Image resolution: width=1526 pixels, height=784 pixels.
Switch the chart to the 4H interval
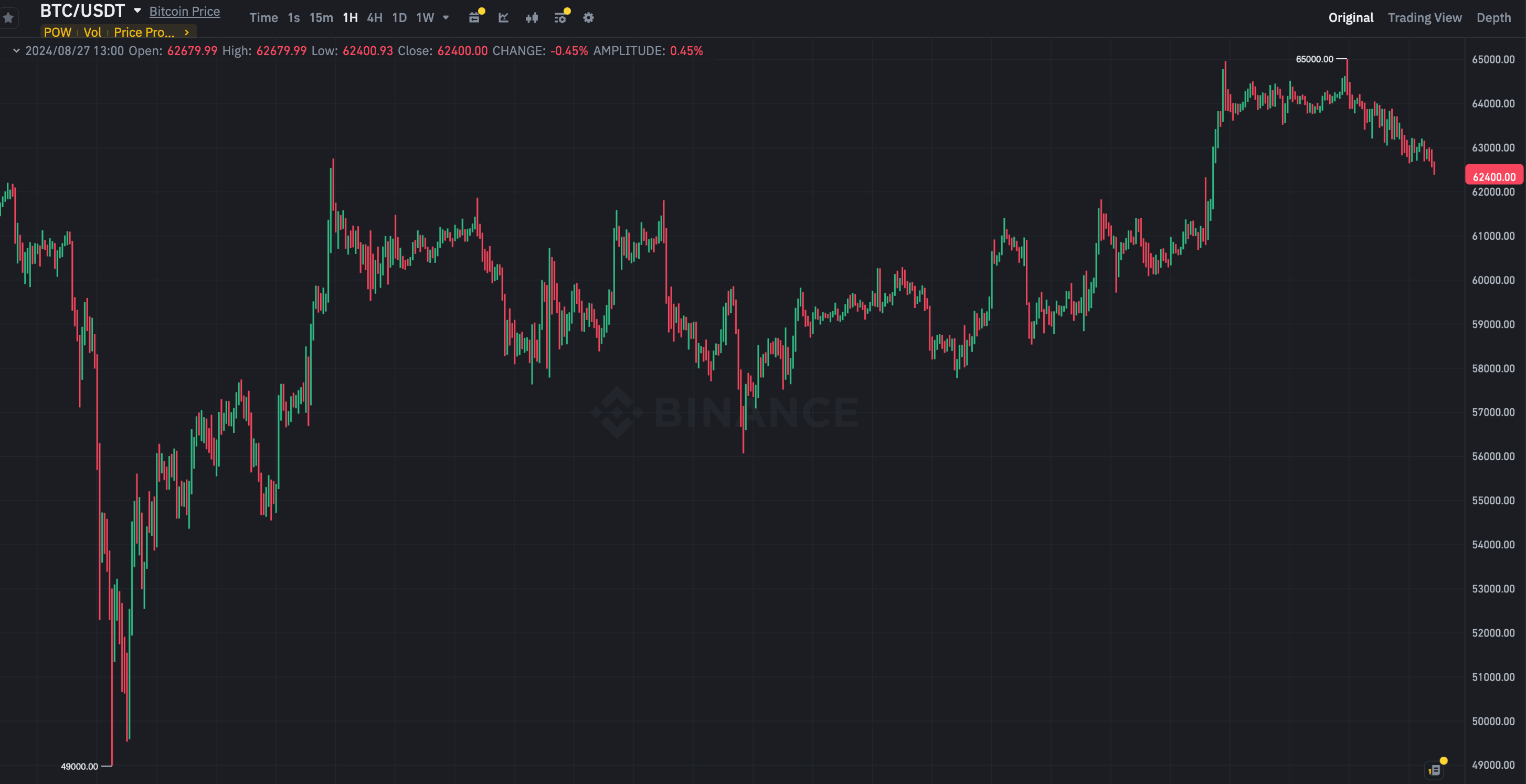pyautogui.click(x=374, y=18)
